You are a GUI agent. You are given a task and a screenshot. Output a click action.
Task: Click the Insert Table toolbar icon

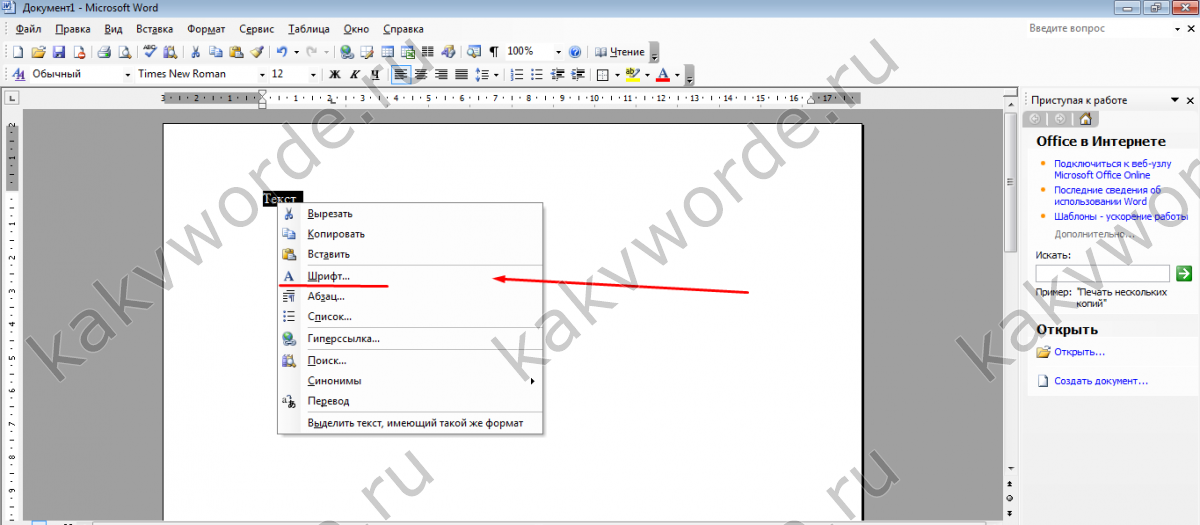pos(386,51)
